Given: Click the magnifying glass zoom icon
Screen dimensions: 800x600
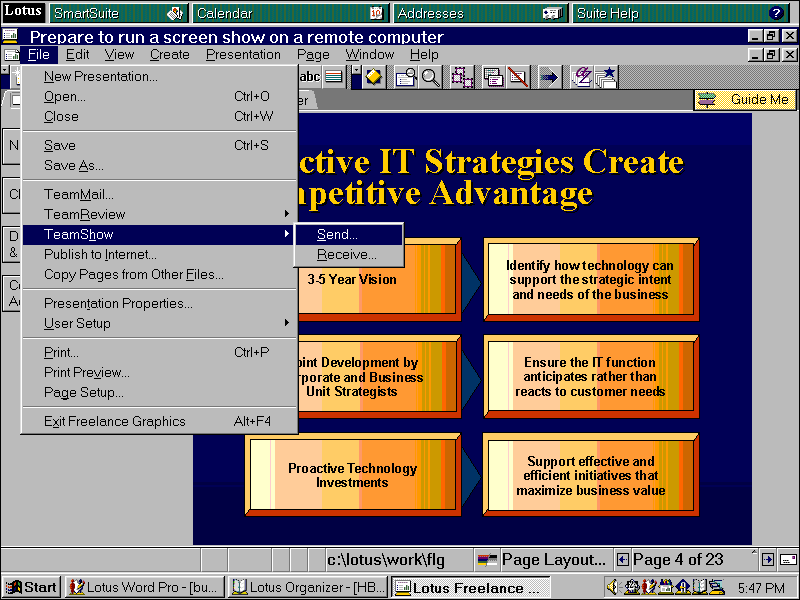Looking at the screenshot, I should (x=430, y=77).
